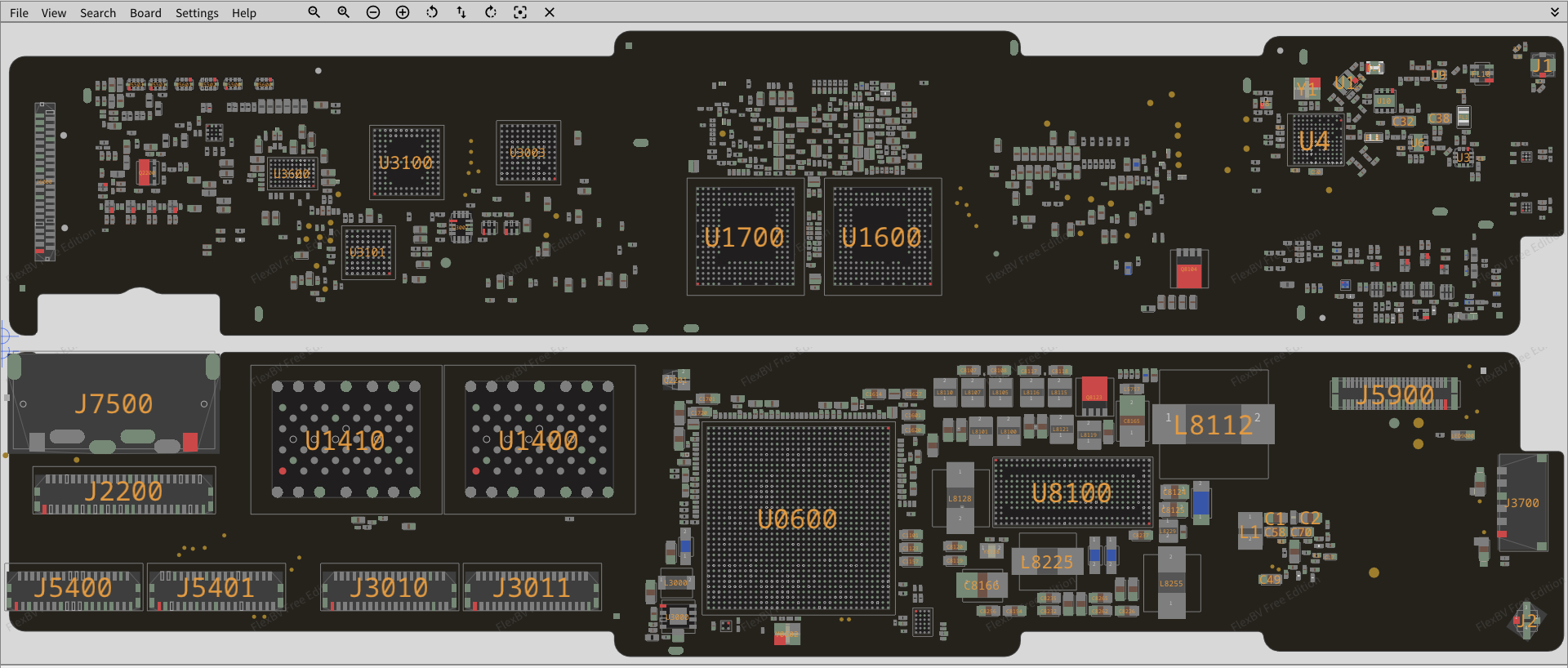Click the magnifying glass icon with inner dot
Screen dimensions: 1568x668
[344, 12]
